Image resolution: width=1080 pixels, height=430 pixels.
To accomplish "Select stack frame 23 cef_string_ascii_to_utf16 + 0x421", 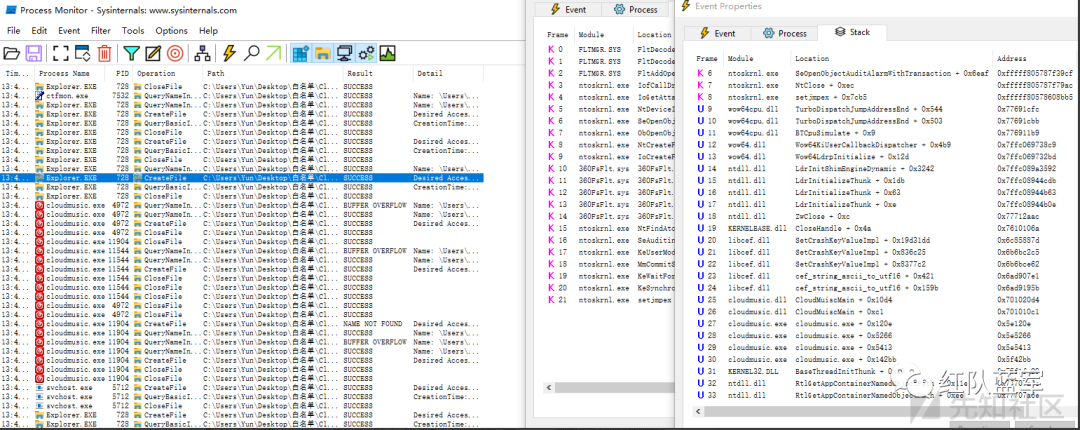I will point(882,276).
